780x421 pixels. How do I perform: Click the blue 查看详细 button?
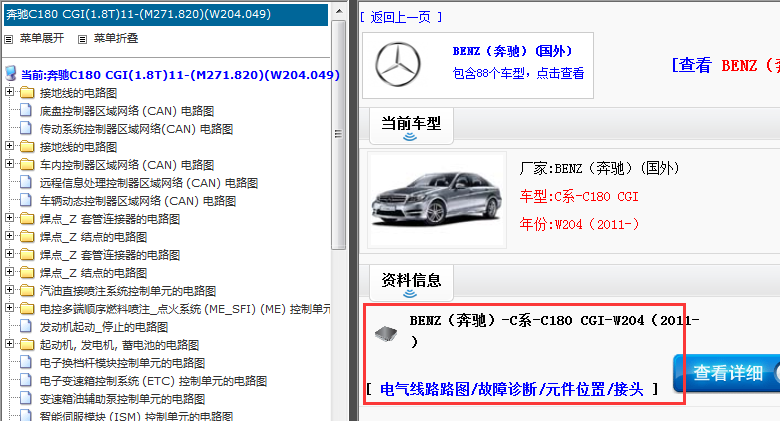727,373
